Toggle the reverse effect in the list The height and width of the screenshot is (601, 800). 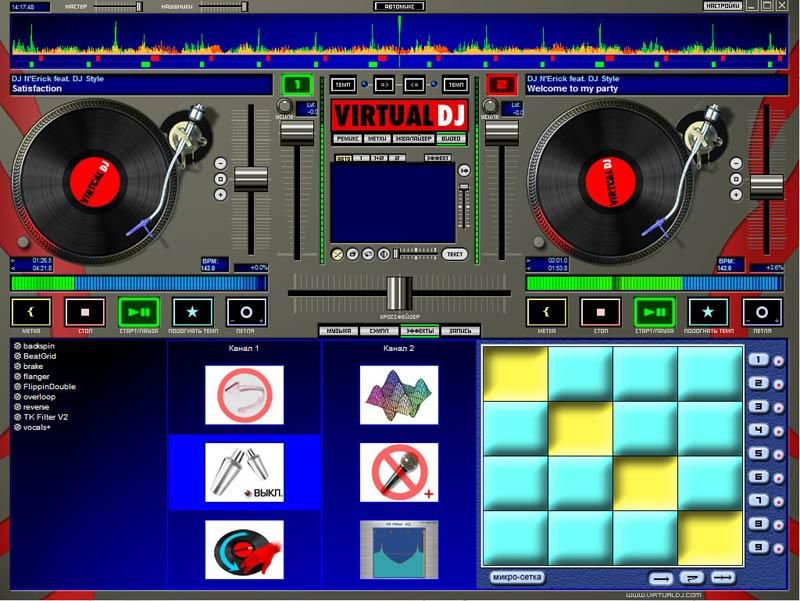[18, 407]
